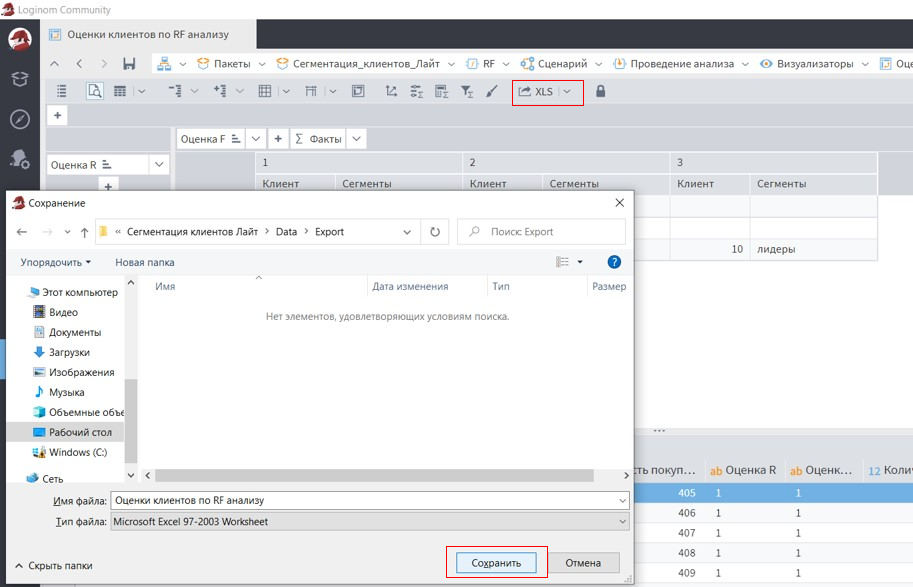This screenshot has height=587, width=913.
Task: Click the Save disk icon in navigation bar
Action: pos(129,64)
